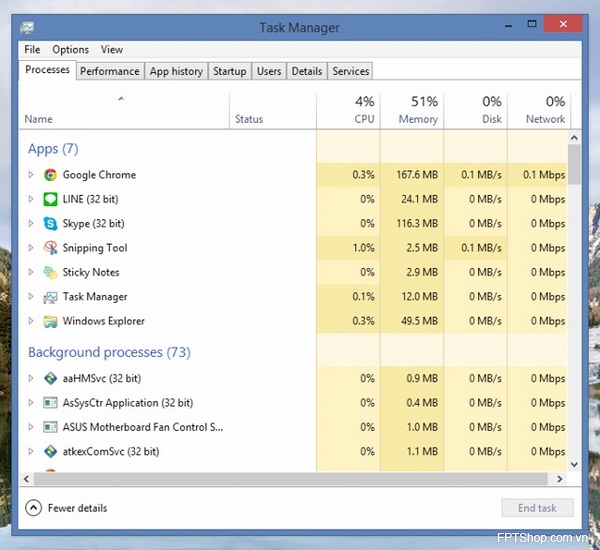This screenshot has width=600, height=550.
Task: Click the 24.1 MB memory value
Action: coord(419,199)
